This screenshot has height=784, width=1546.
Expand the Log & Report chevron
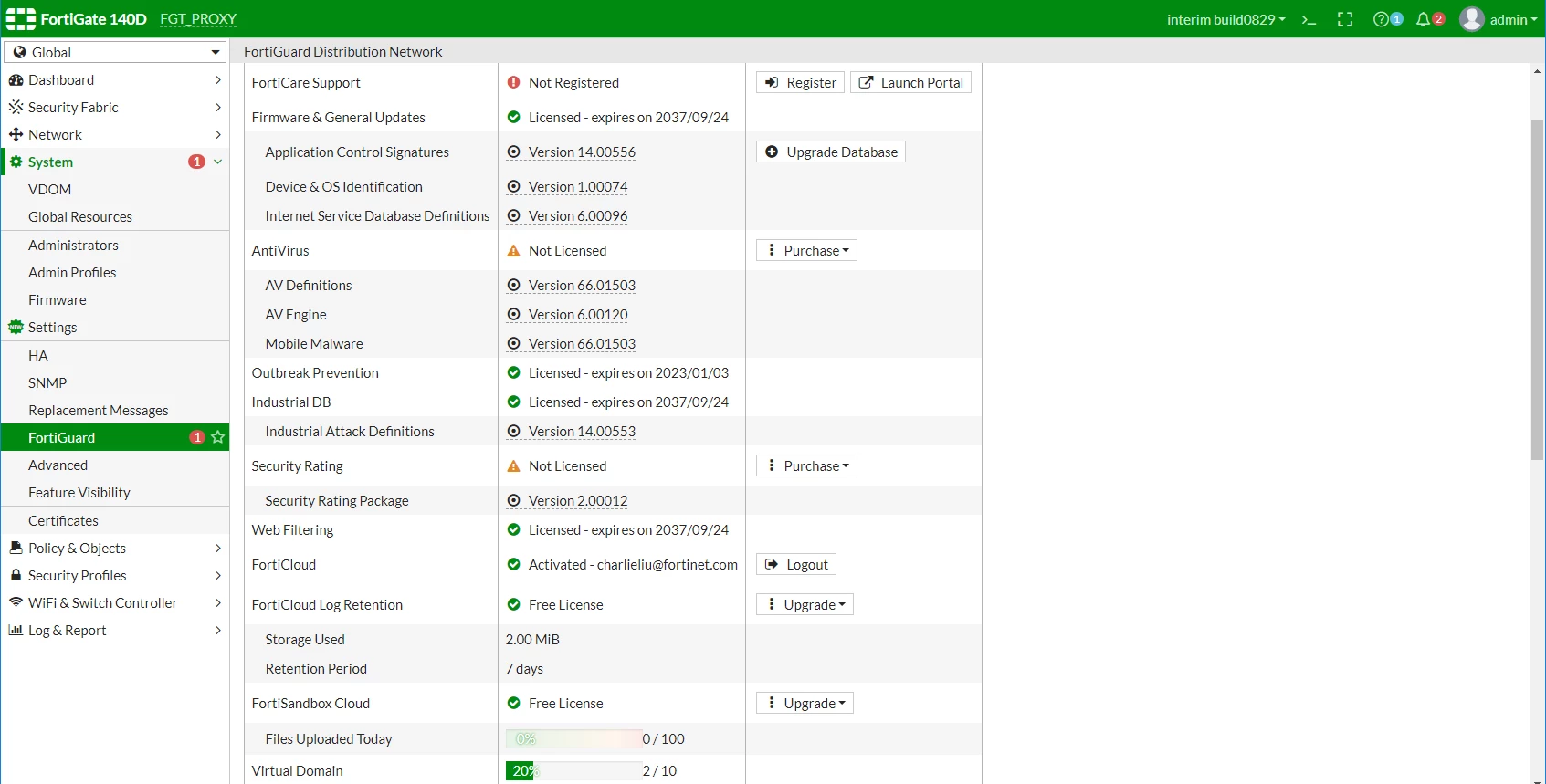[x=218, y=630]
